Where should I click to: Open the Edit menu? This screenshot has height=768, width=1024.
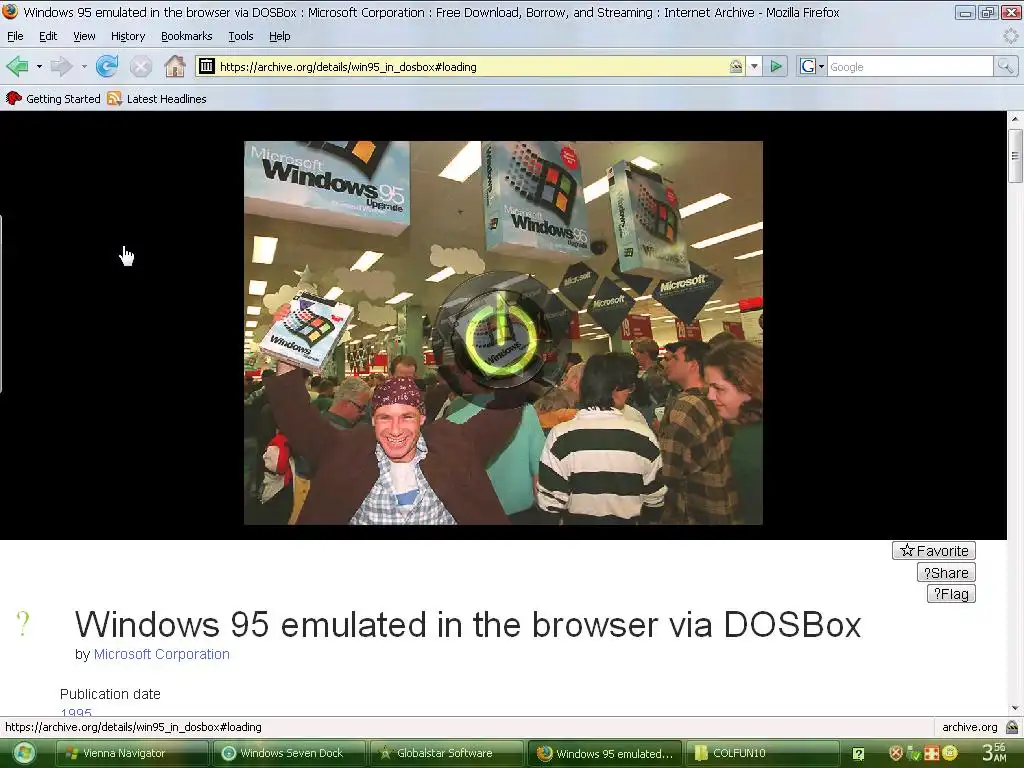click(x=48, y=36)
